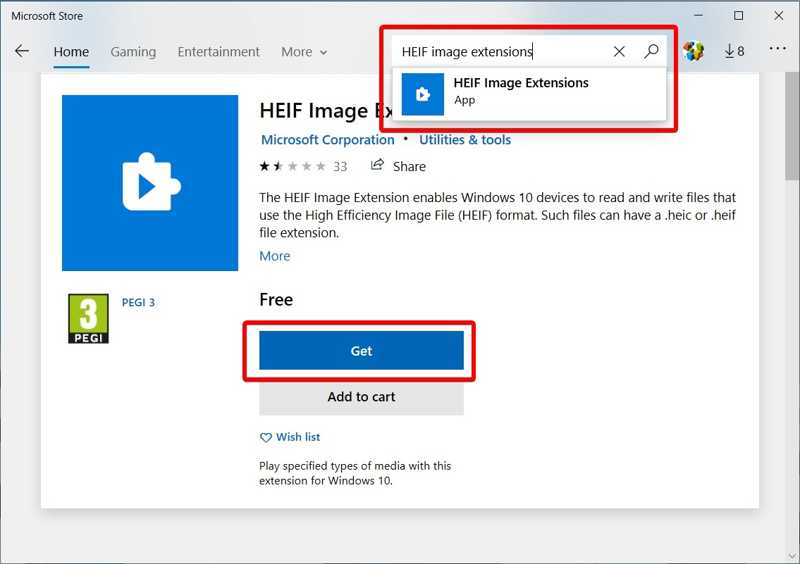Click the scrollbar down arrow
The width and height of the screenshot is (800, 564).
tap(792, 556)
